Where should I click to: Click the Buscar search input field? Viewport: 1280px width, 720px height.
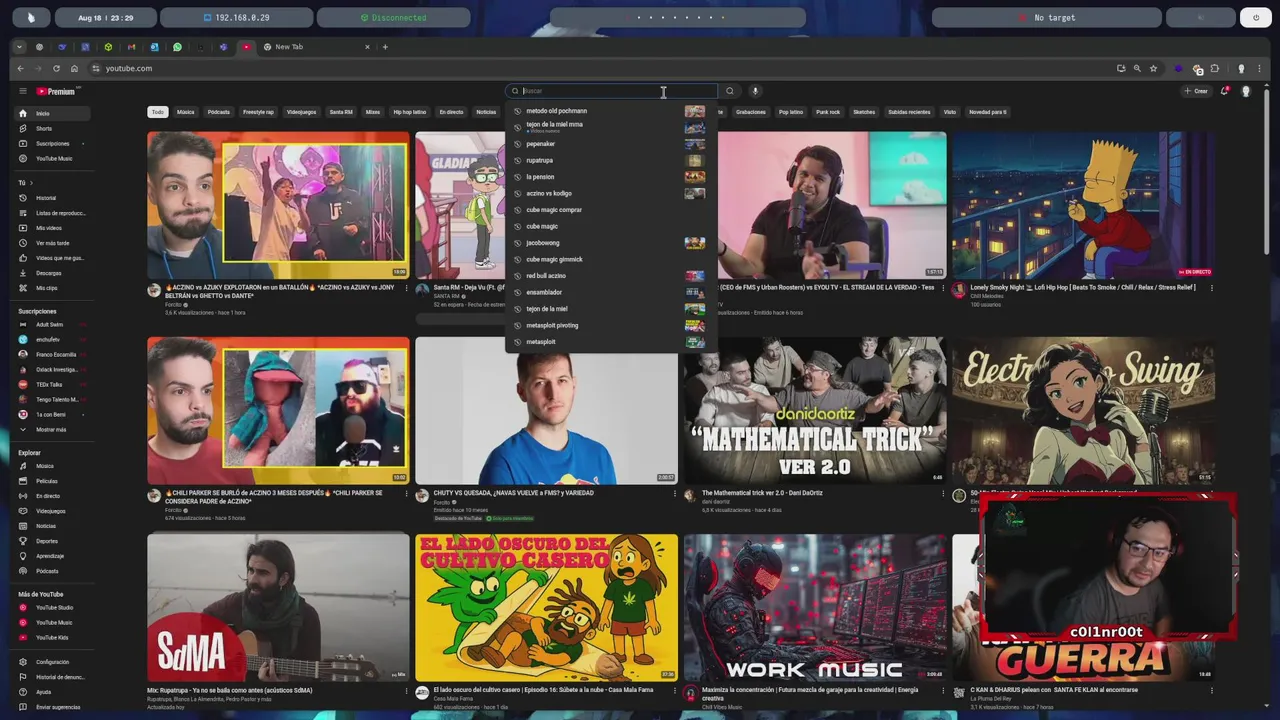612,91
